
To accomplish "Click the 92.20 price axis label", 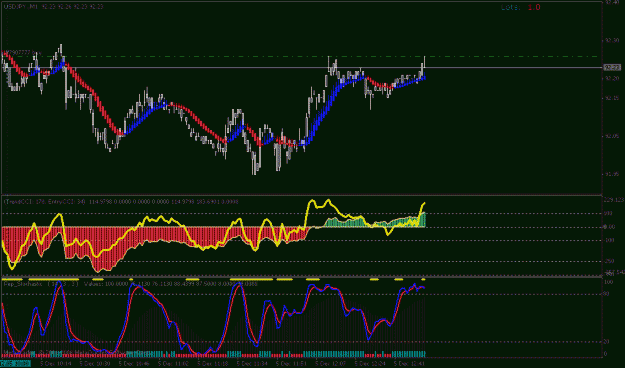I will 612,79.
